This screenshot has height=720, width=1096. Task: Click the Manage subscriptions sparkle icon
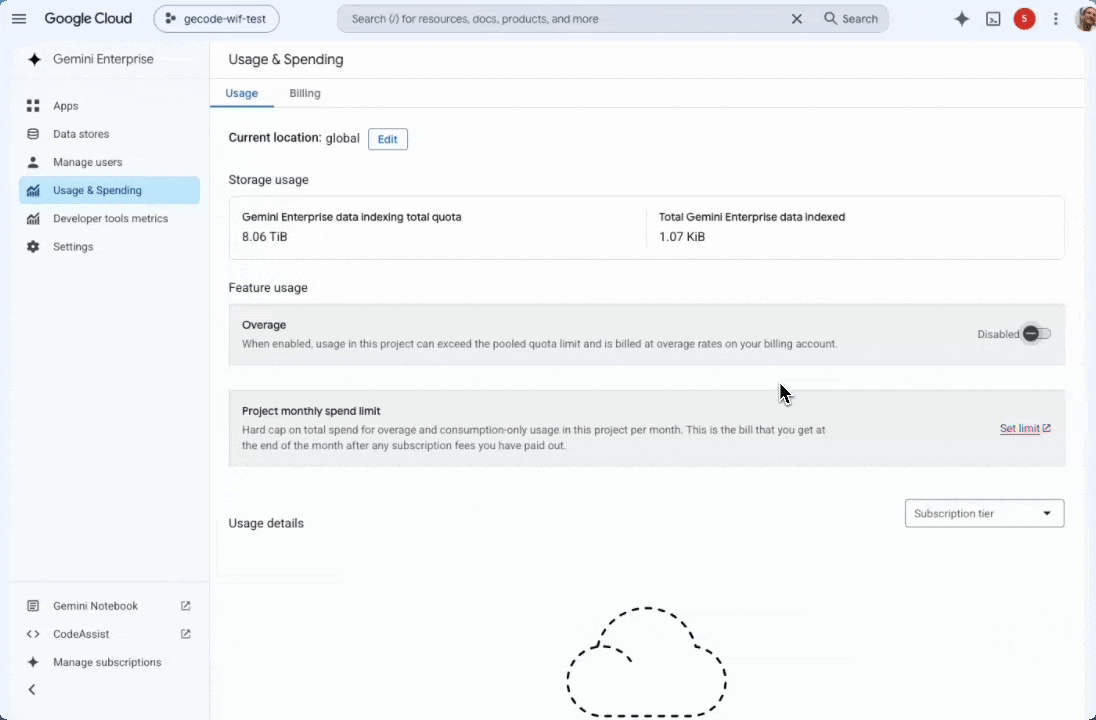pos(33,662)
